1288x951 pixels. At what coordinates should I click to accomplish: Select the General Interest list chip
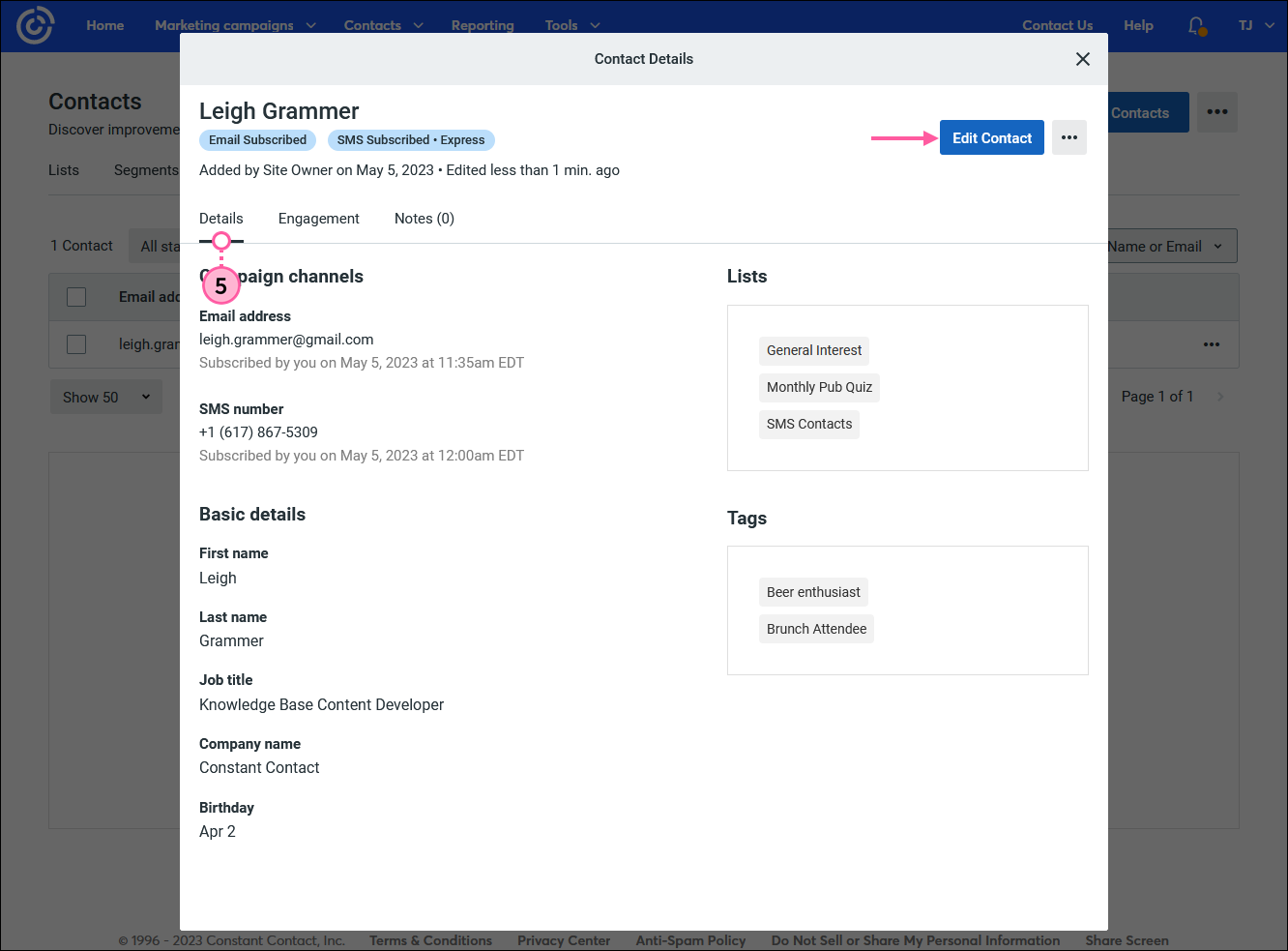coord(813,351)
